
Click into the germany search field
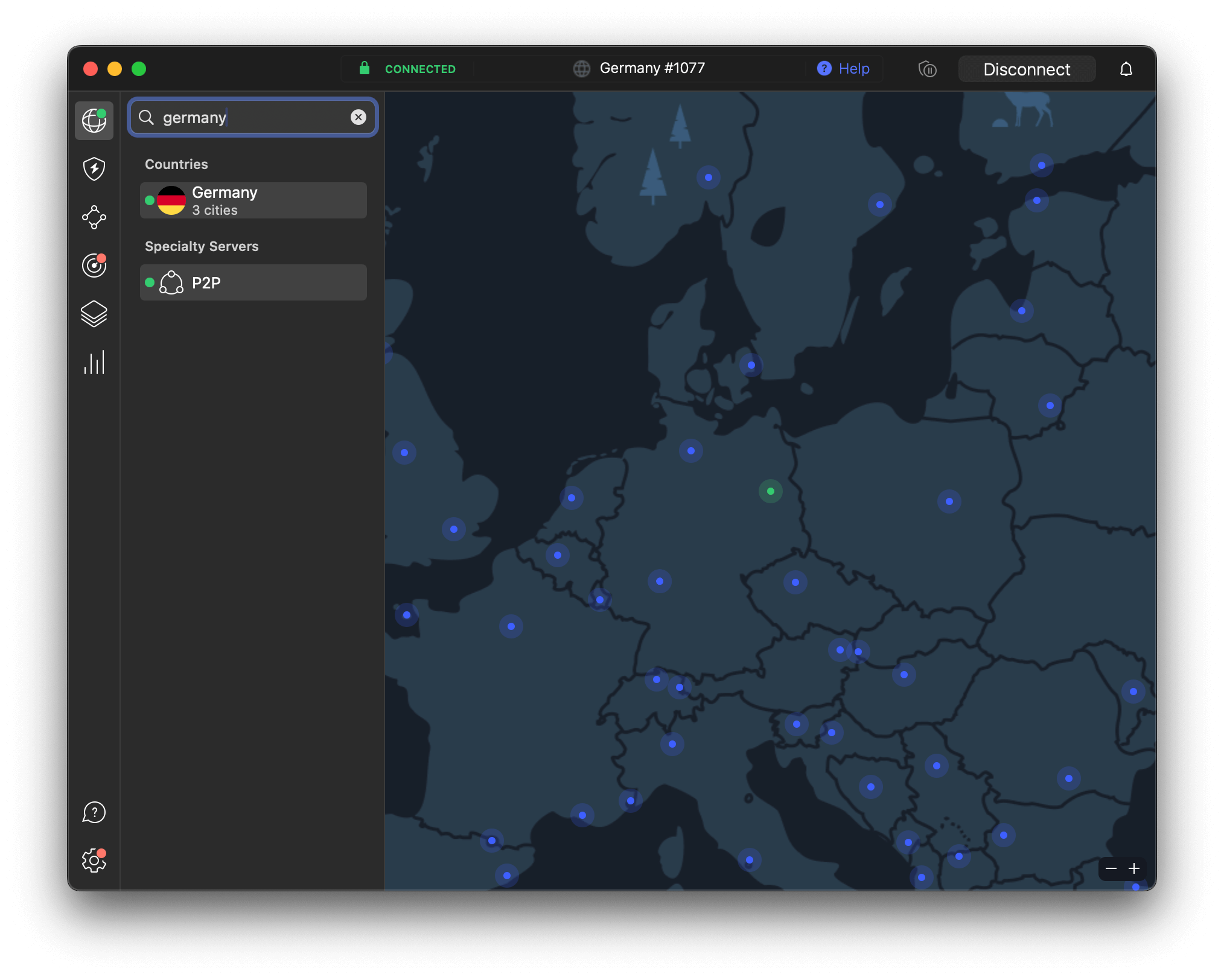[x=253, y=117]
